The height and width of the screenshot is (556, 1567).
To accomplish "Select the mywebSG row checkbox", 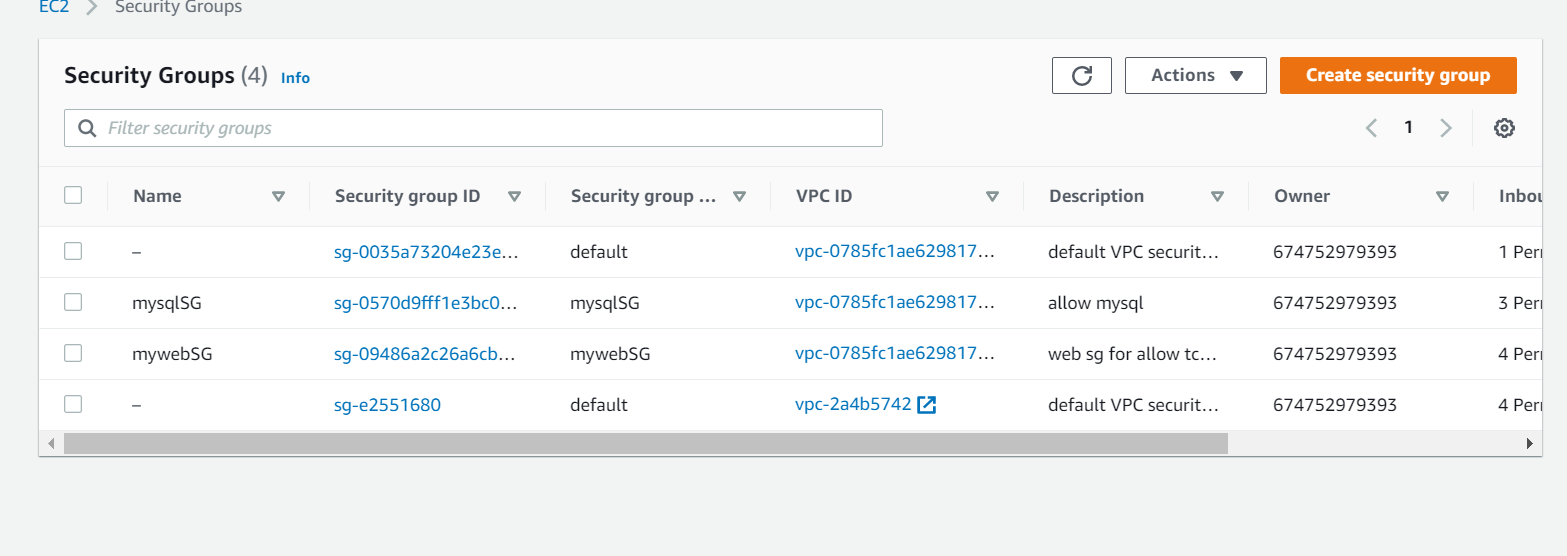I will pyautogui.click(x=73, y=353).
